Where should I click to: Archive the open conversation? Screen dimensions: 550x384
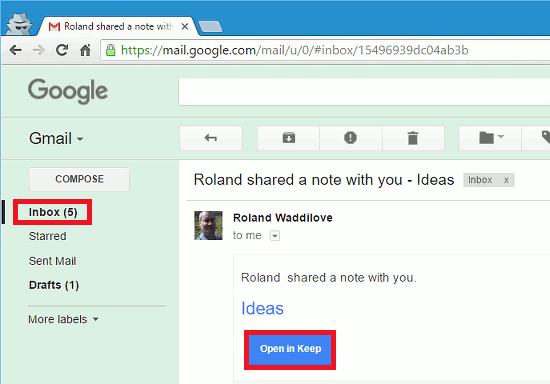pos(289,138)
